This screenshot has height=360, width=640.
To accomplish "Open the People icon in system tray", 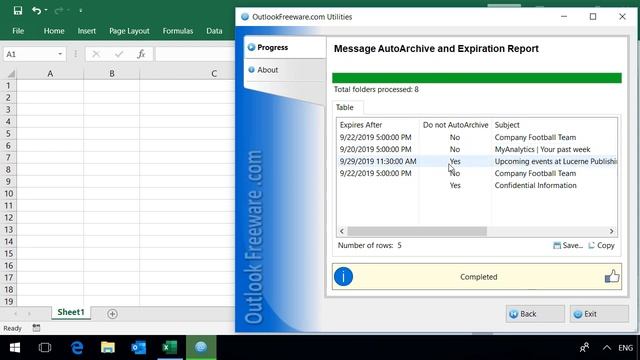I will 584,347.
